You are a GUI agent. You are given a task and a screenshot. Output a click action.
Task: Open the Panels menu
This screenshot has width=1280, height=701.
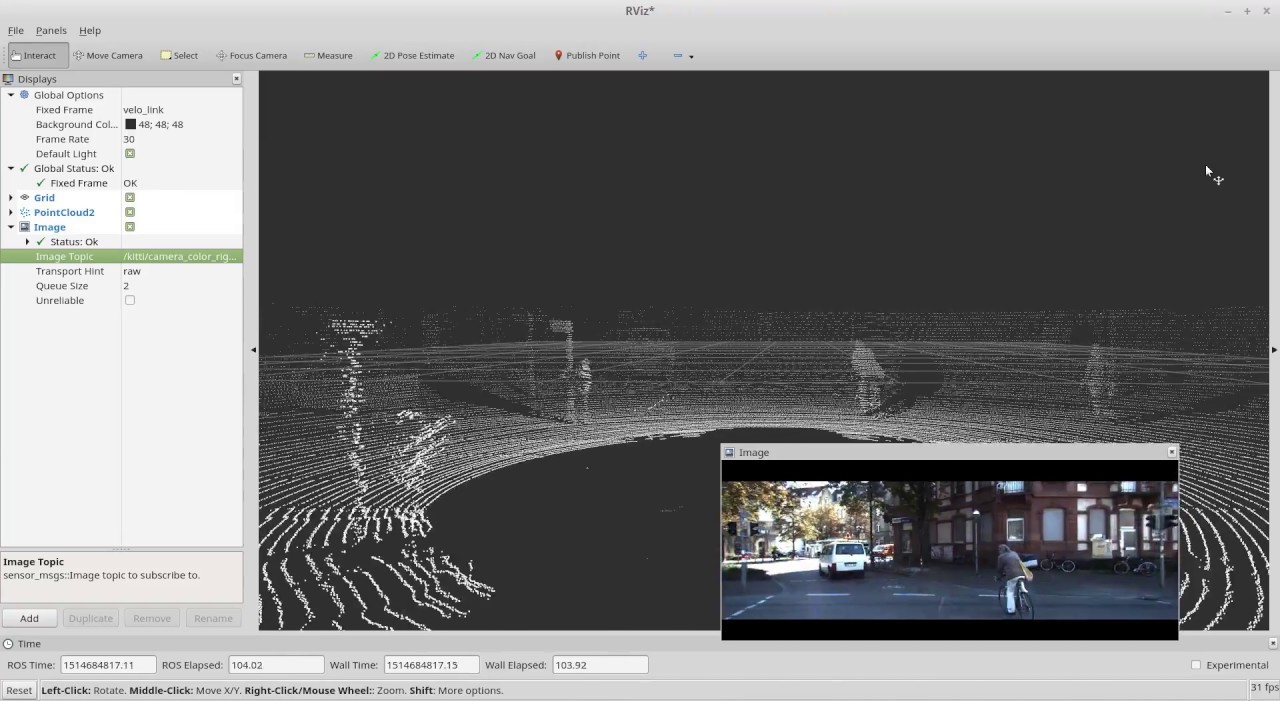tap(51, 30)
